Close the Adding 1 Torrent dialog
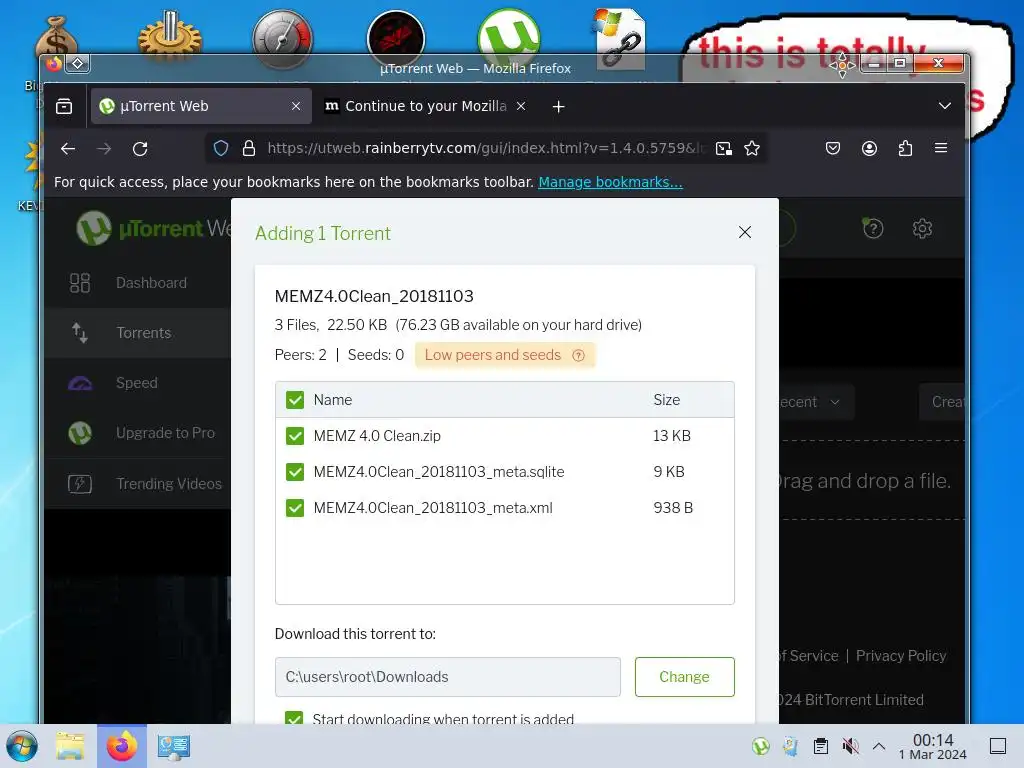 coord(744,232)
